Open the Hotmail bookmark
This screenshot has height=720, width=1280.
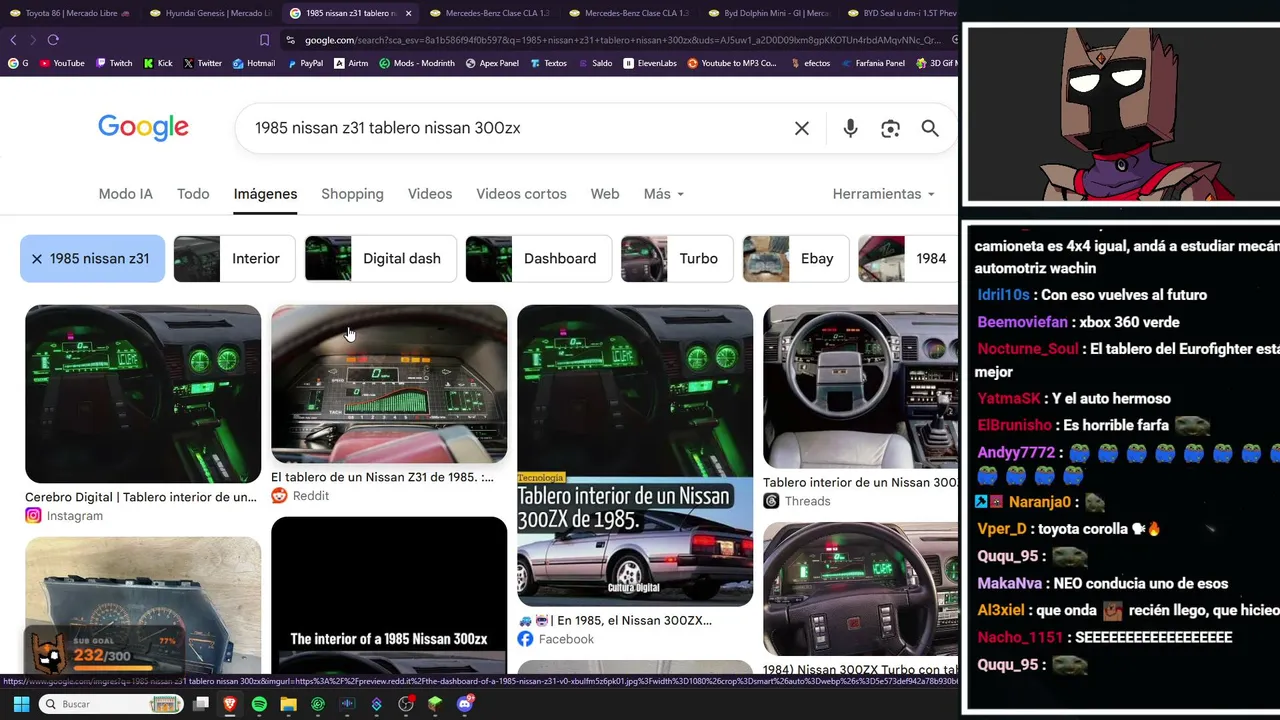254,63
